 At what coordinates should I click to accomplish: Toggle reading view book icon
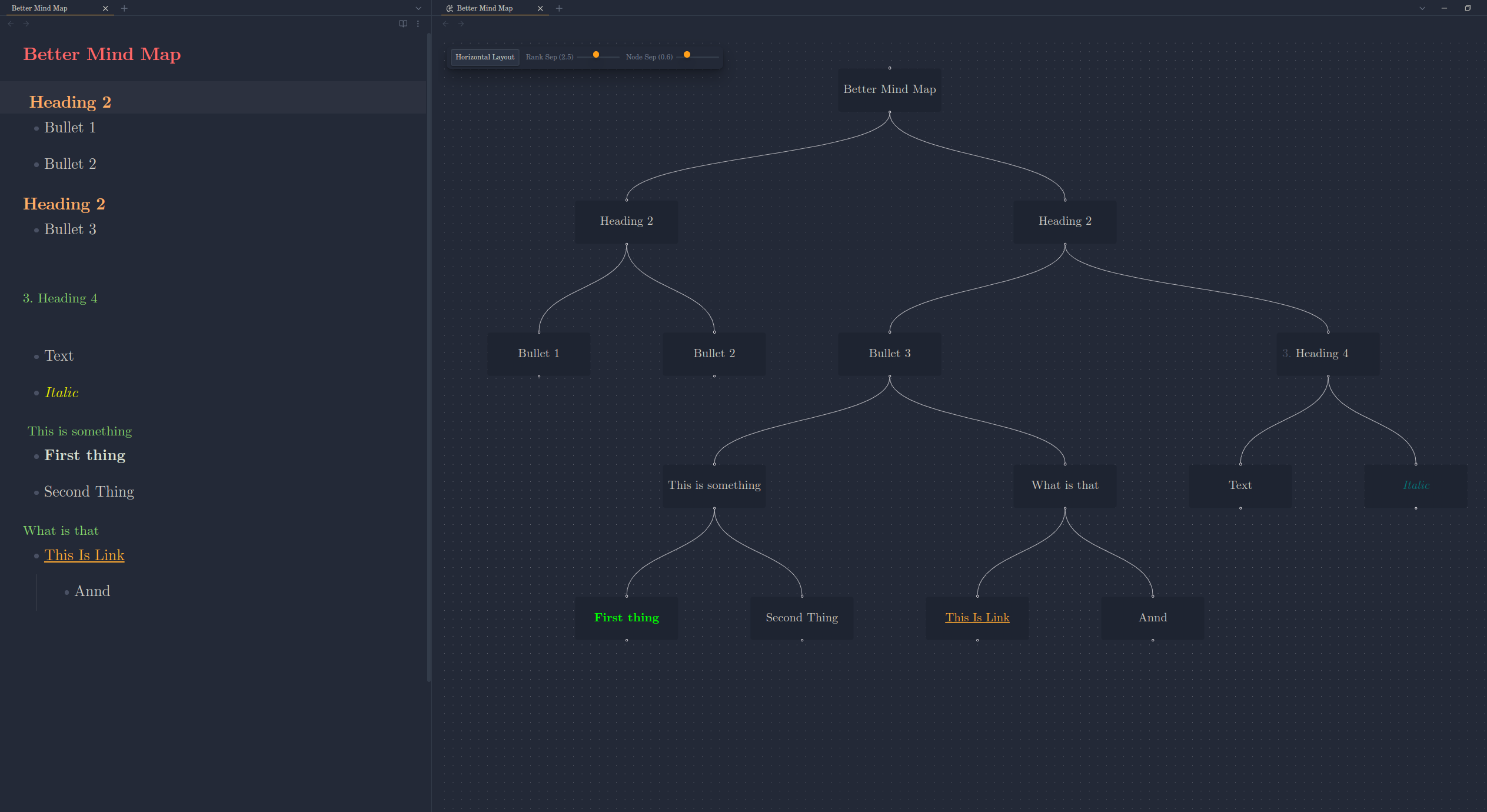403,24
